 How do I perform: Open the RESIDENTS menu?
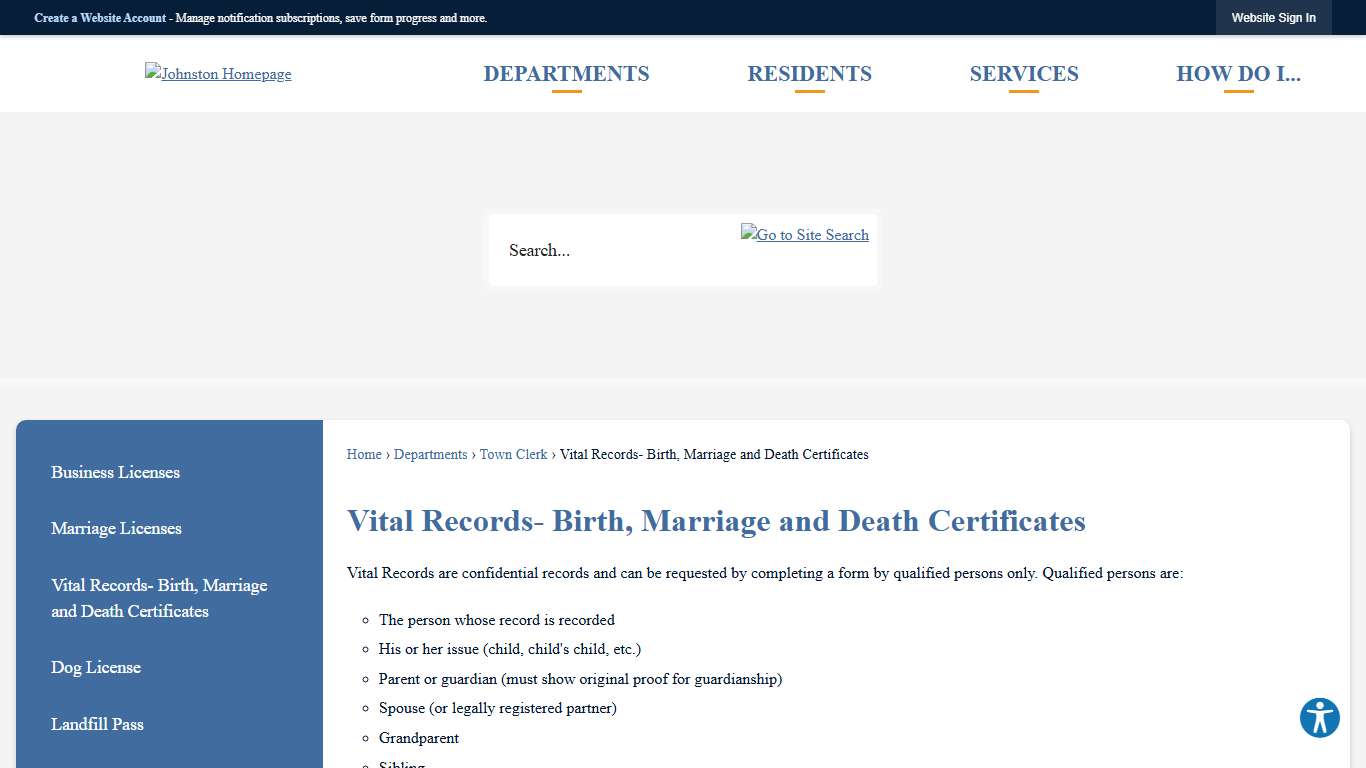point(809,73)
